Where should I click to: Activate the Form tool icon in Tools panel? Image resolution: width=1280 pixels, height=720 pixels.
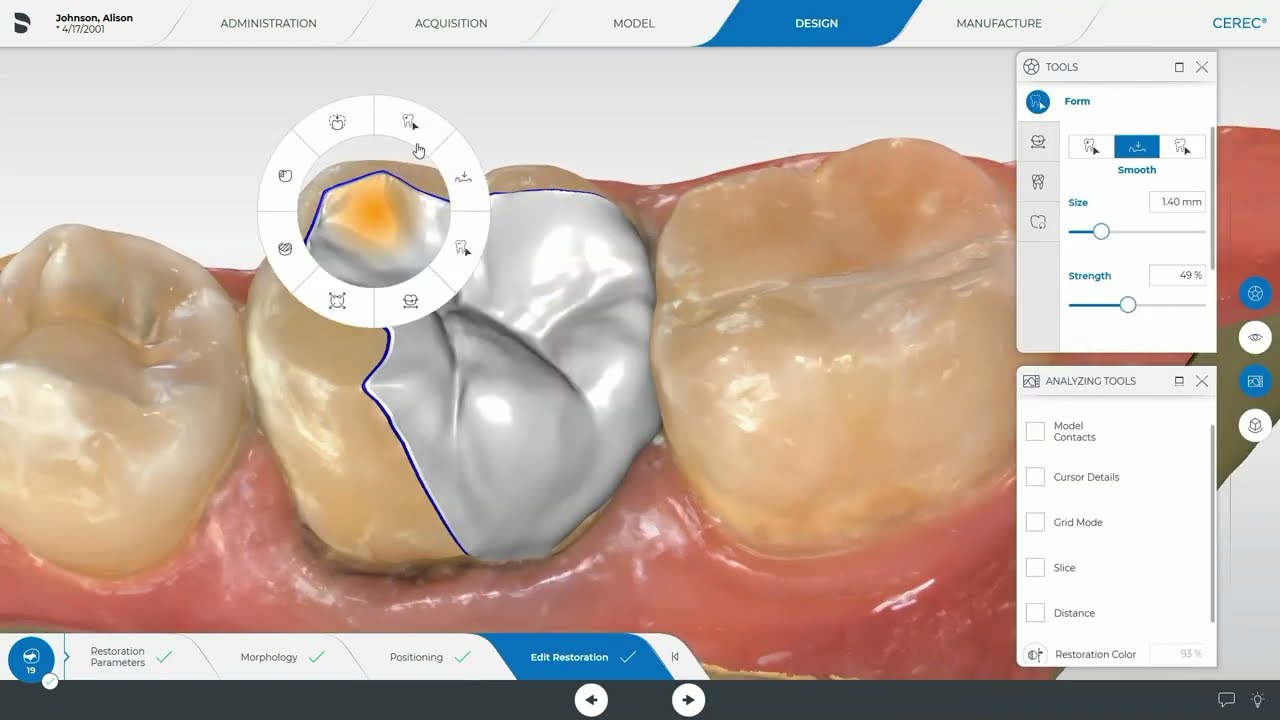(1038, 101)
